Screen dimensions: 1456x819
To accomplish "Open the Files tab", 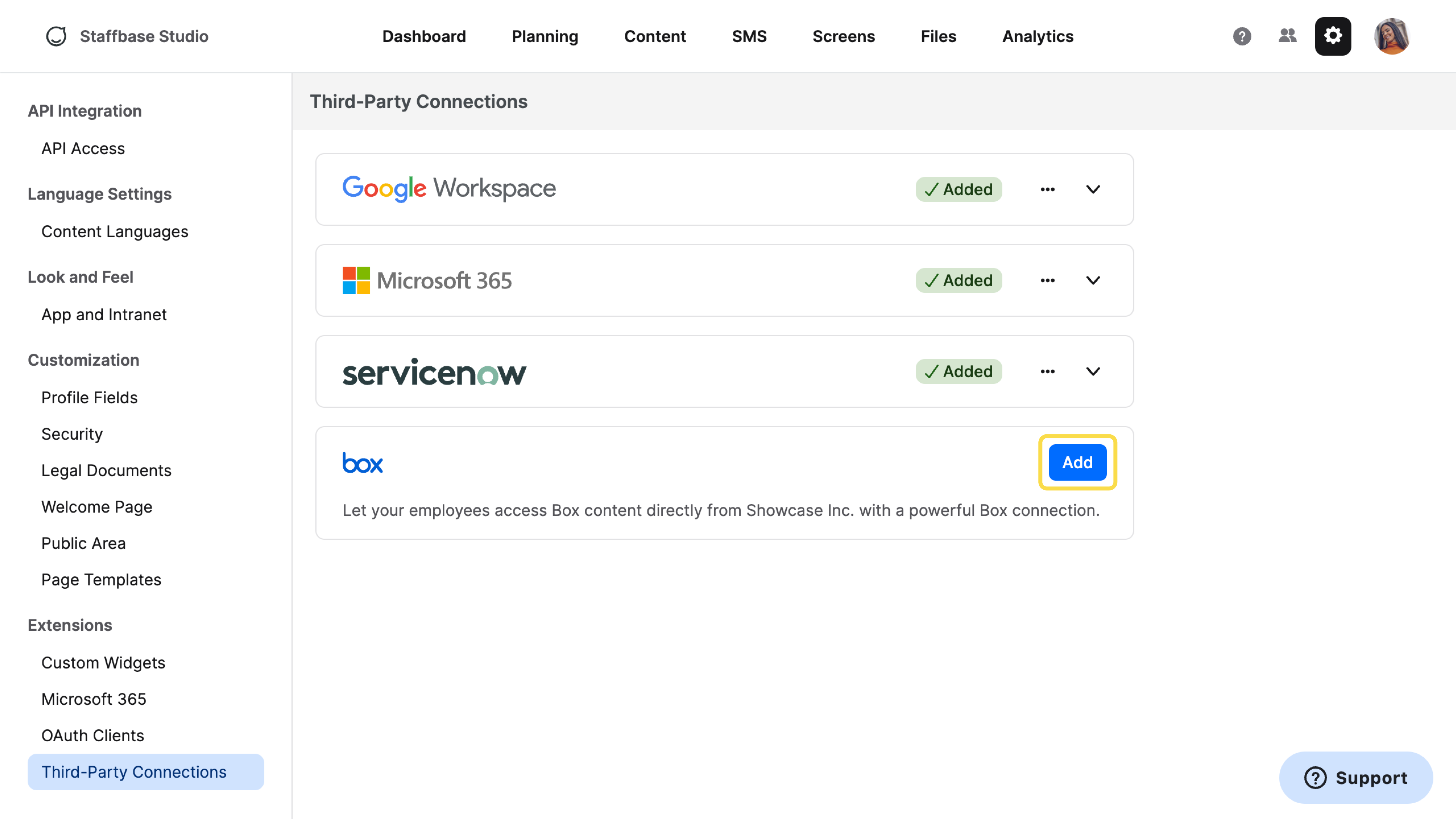I will point(938,36).
